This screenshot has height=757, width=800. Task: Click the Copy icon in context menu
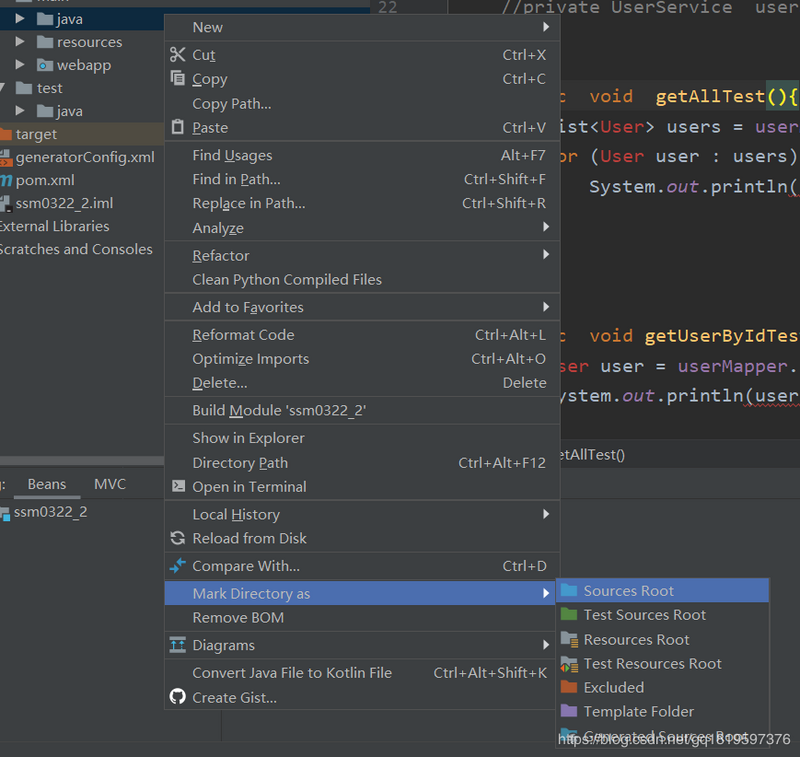point(178,79)
